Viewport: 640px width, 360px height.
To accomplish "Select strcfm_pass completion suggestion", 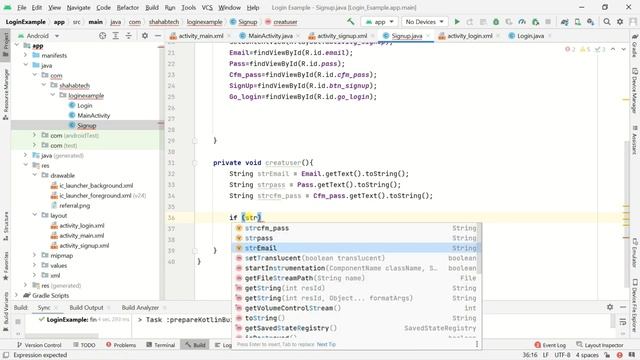I will 357,228.
